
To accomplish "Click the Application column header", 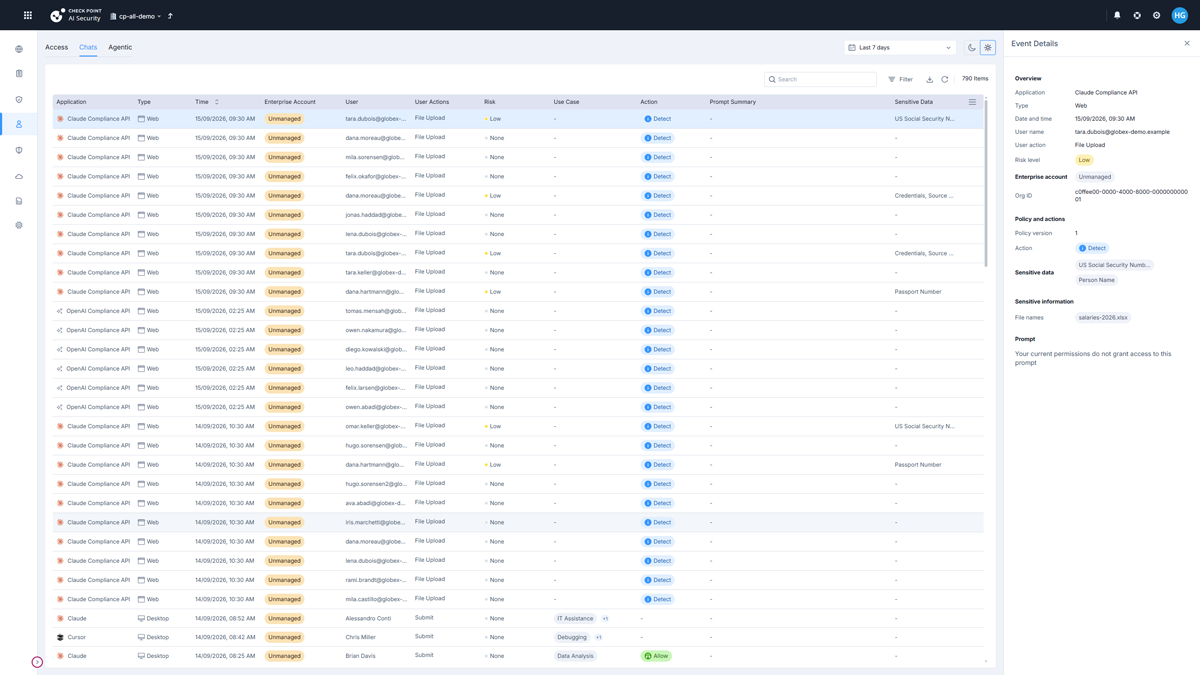I will [71, 102].
